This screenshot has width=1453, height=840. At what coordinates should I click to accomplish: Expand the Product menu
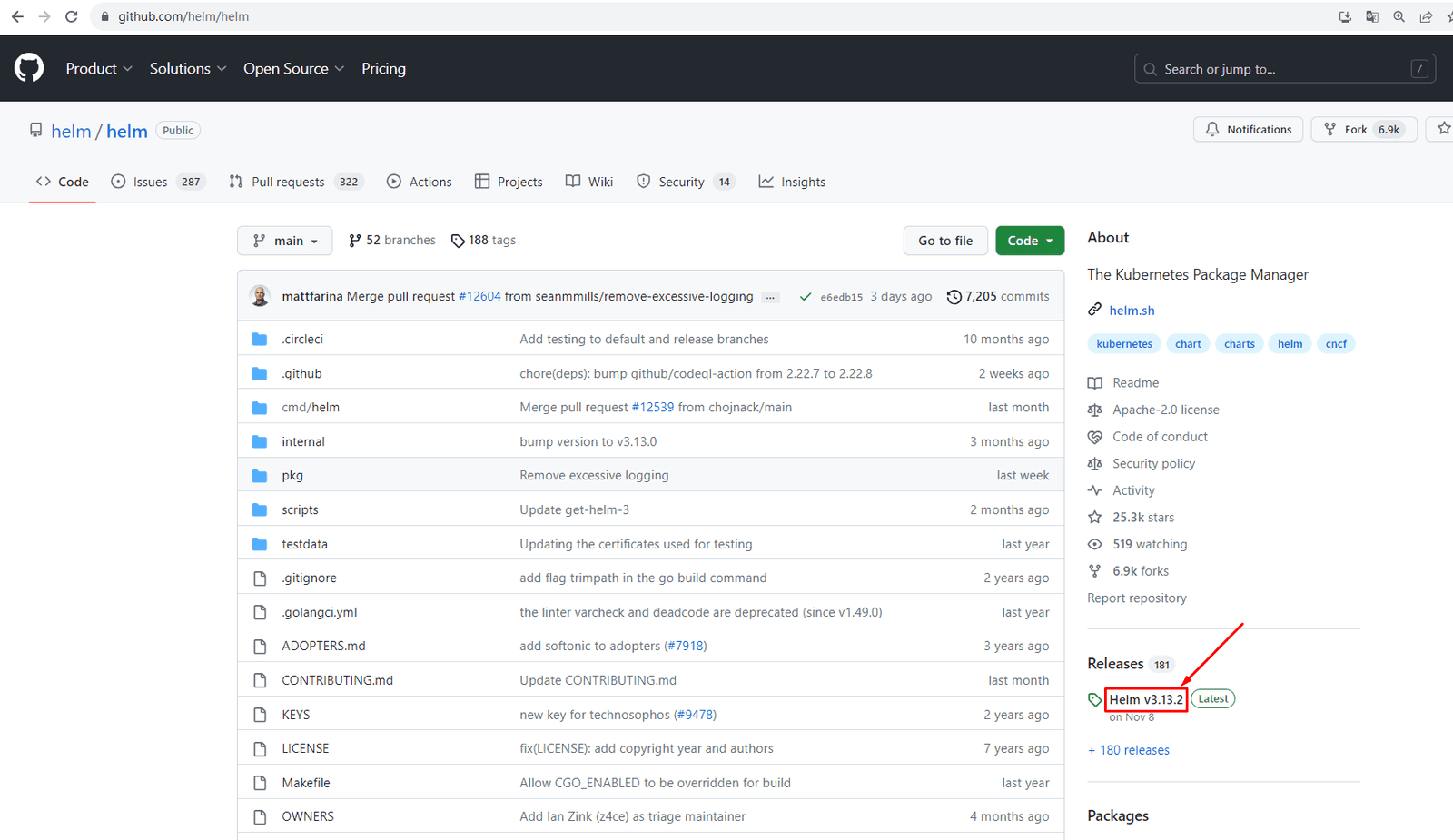[99, 68]
